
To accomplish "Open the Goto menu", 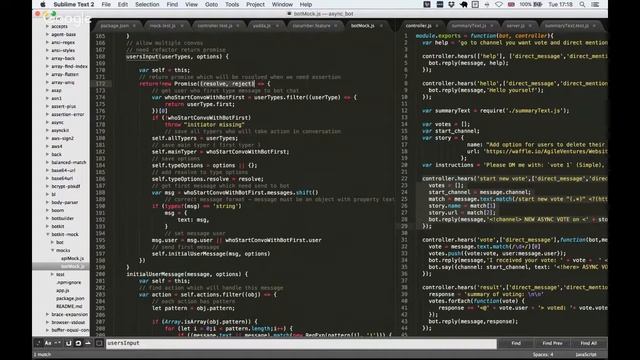I will (211, 4).
